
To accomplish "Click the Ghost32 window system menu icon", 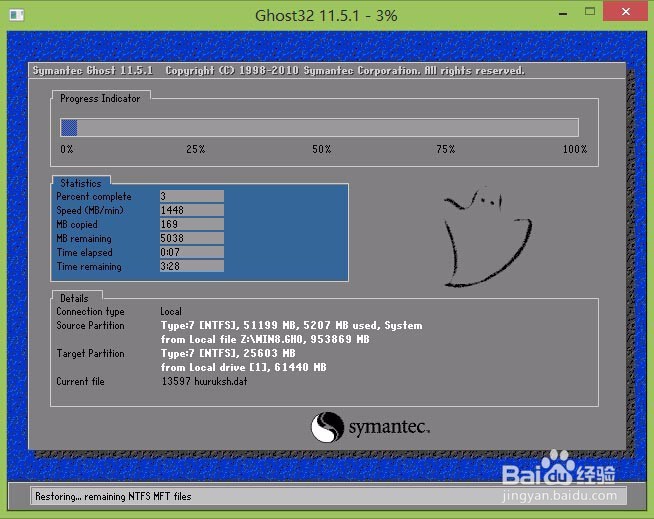I will click(x=17, y=15).
